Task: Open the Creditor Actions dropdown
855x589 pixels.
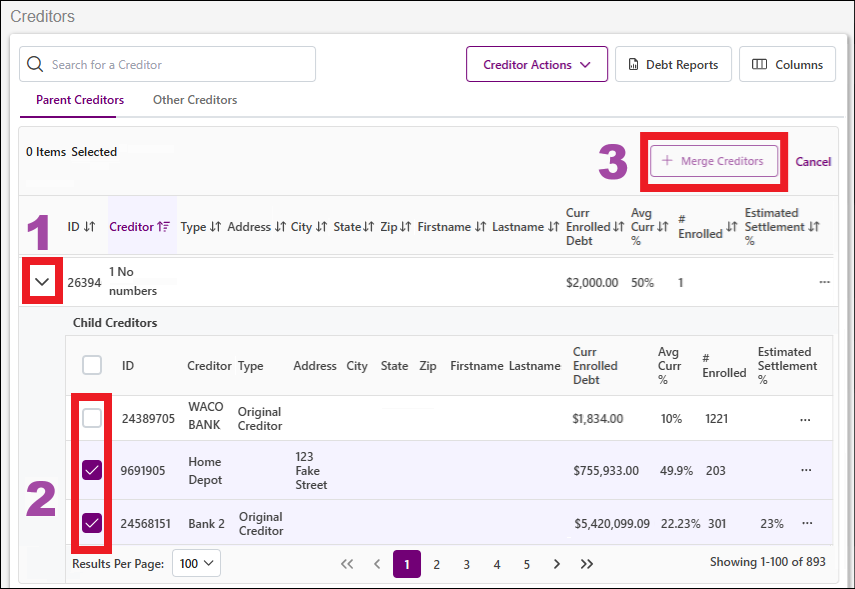Action: pyautogui.click(x=537, y=64)
